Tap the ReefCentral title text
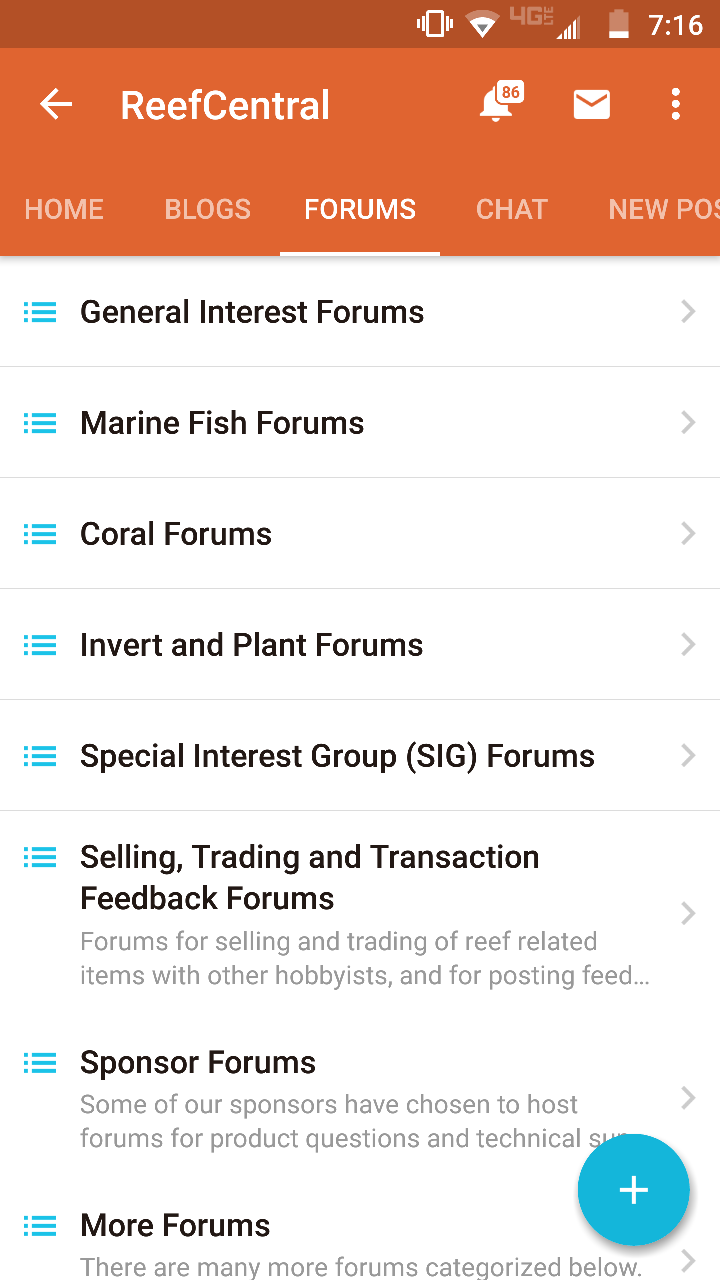720x1280 pixels. 225,105
